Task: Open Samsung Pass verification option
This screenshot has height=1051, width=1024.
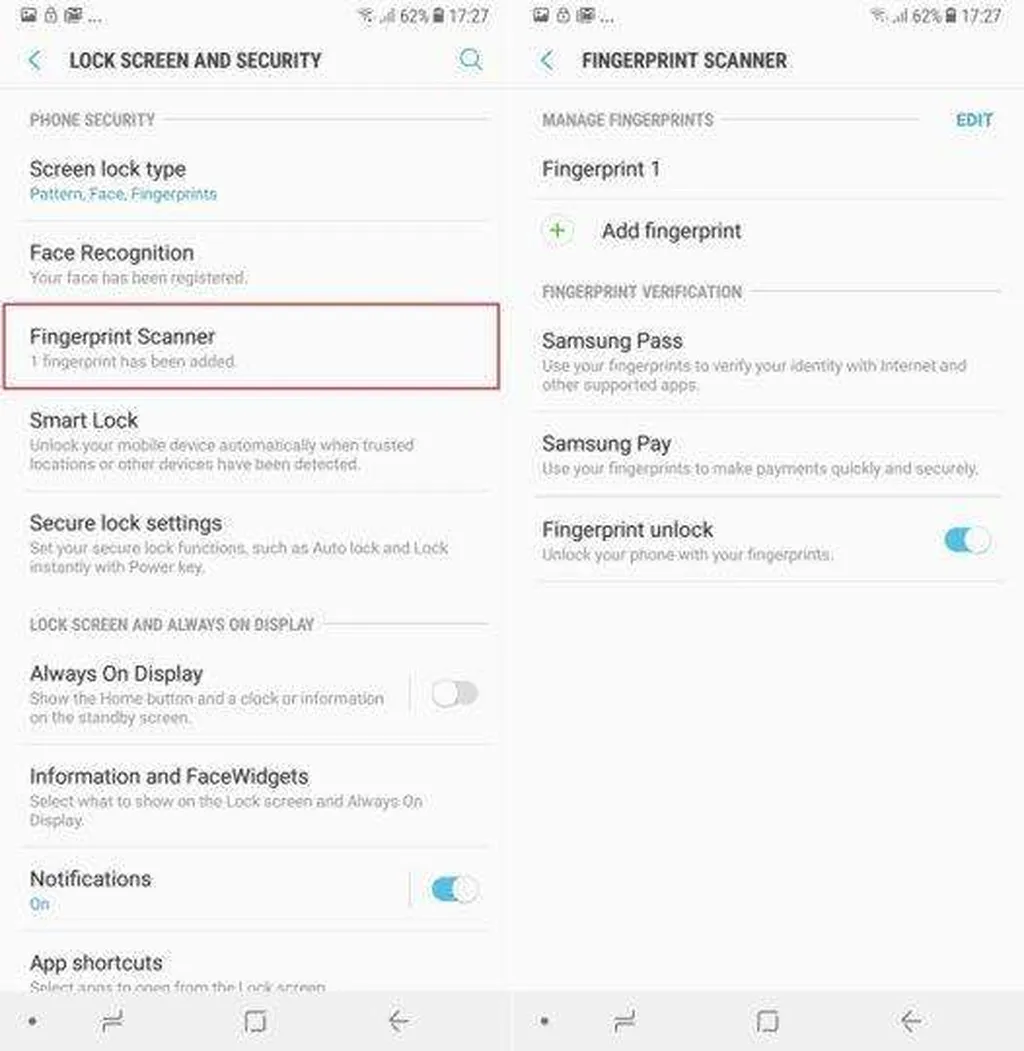Action: [768, 361]
